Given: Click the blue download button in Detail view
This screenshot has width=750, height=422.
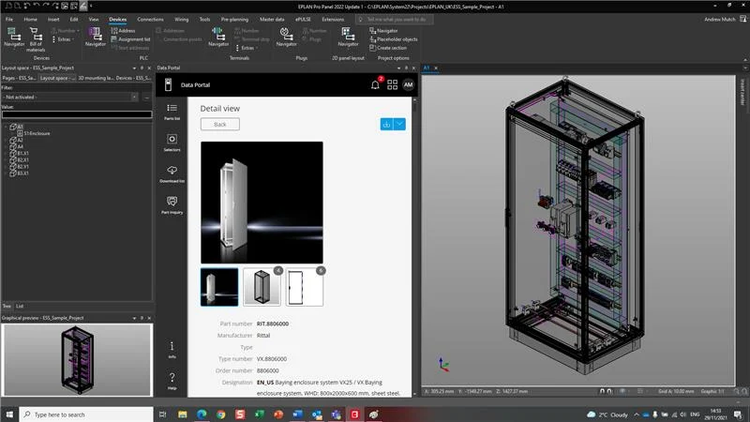Looking at the screenshot, I should click(387, 124).
